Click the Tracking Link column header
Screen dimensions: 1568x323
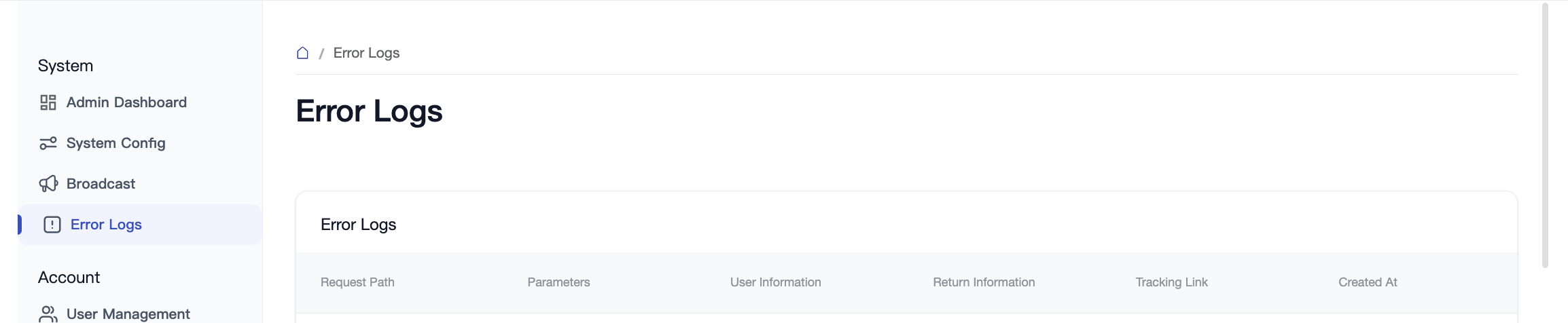tap(1171, 282)
